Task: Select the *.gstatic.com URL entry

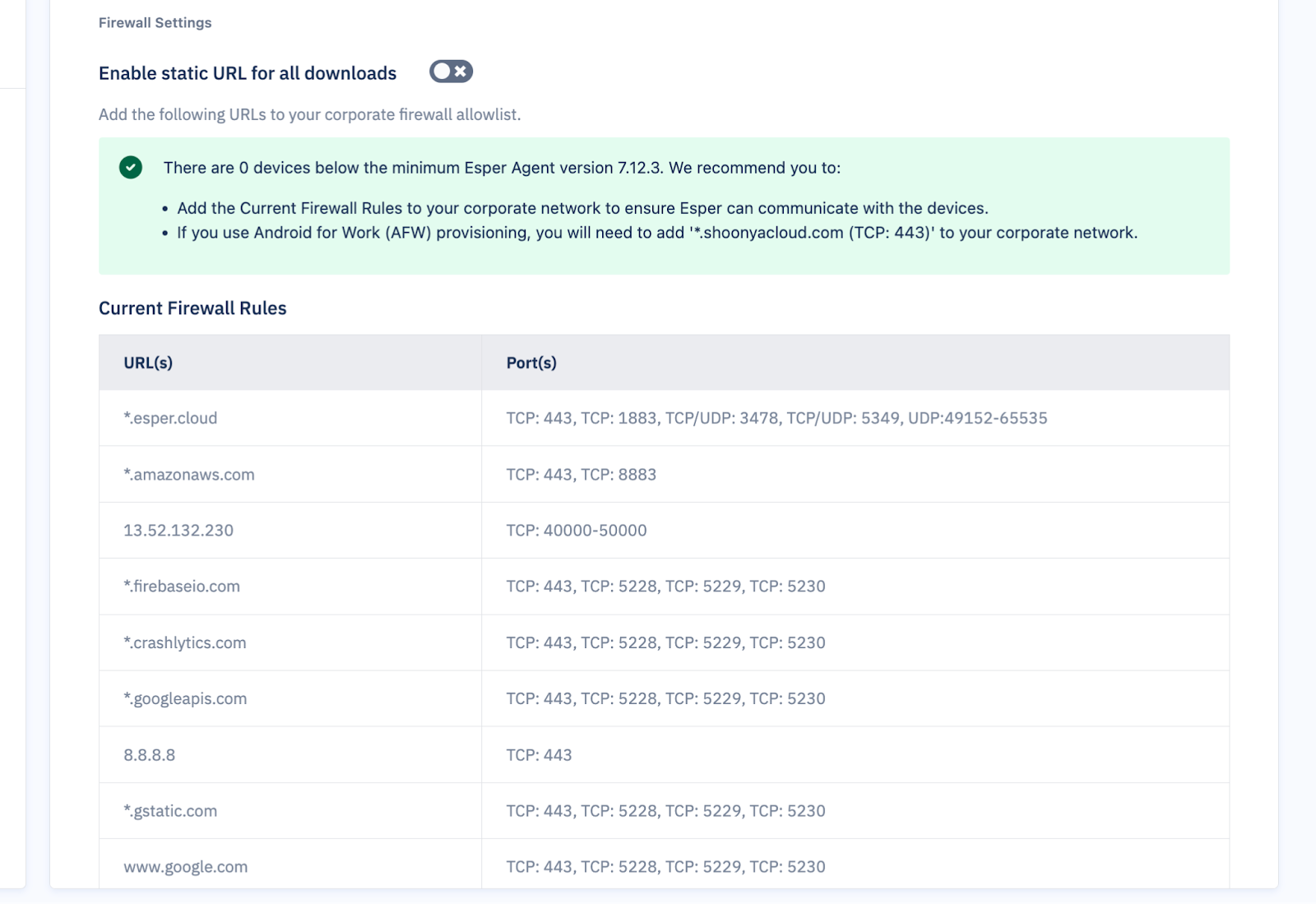Action: (170, 810)
